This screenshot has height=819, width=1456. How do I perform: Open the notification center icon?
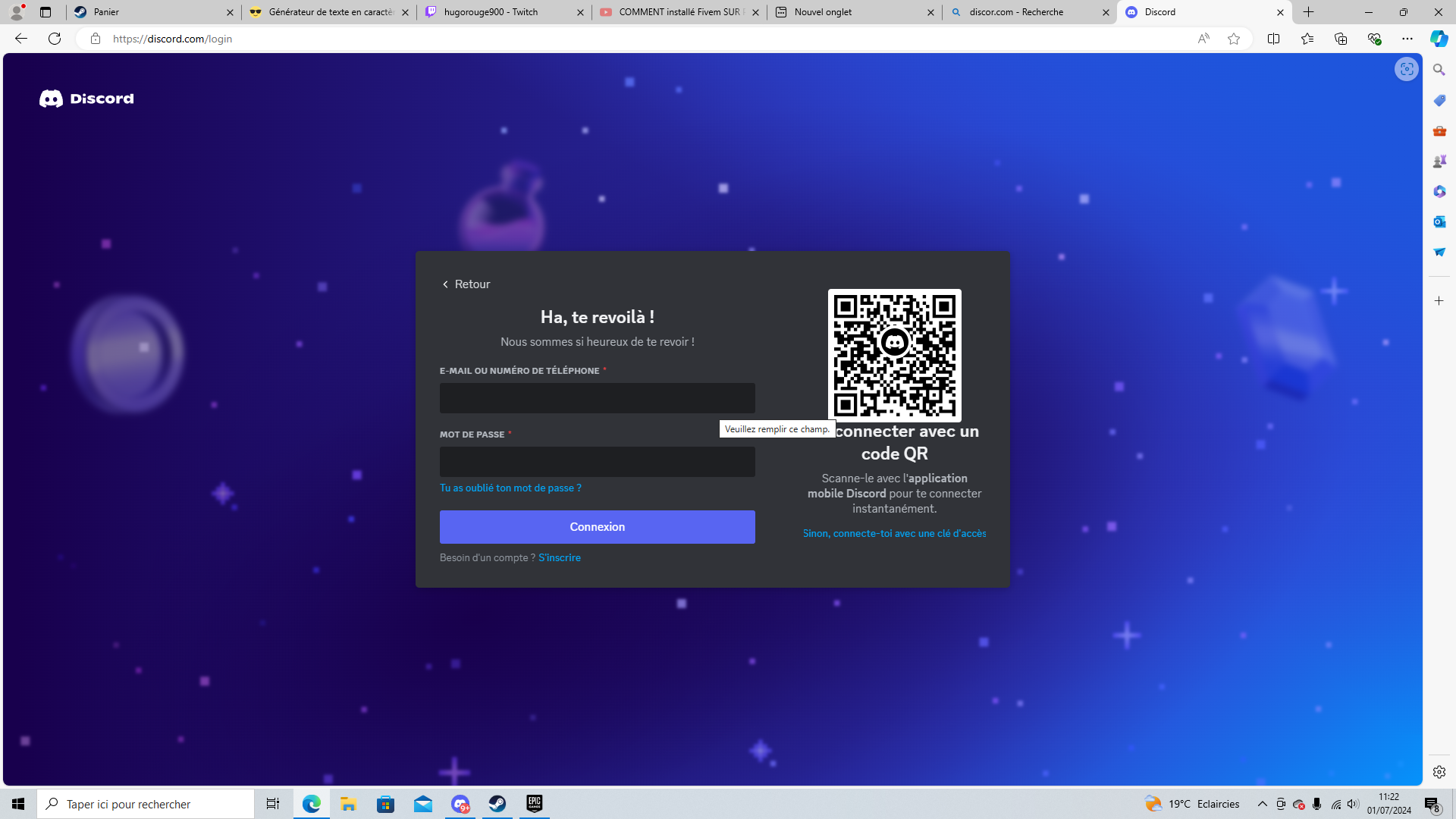pyautogui.click(x=1432, y=804)
